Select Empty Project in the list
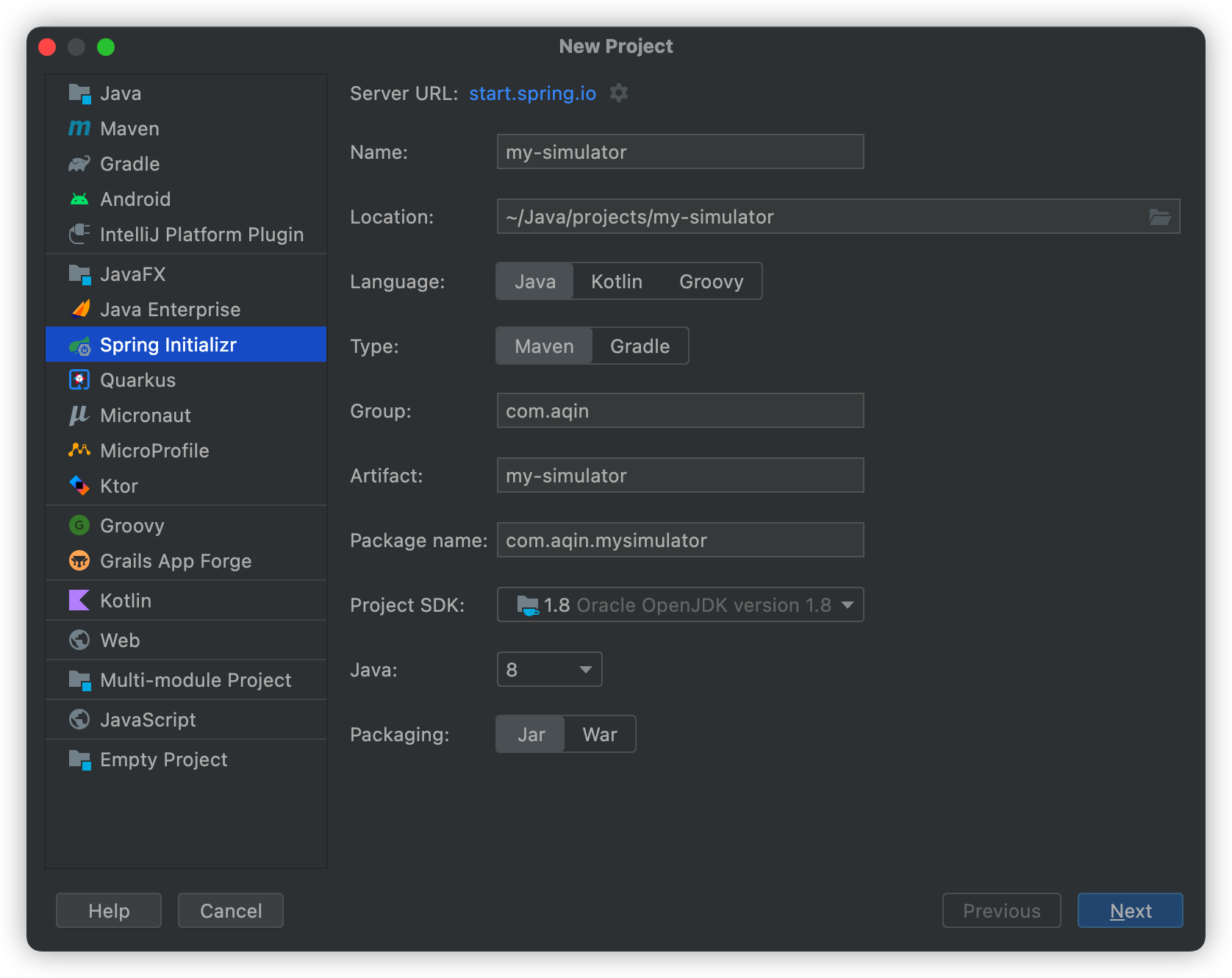This screenshot has height=978, width=1232. coord(186,760)
